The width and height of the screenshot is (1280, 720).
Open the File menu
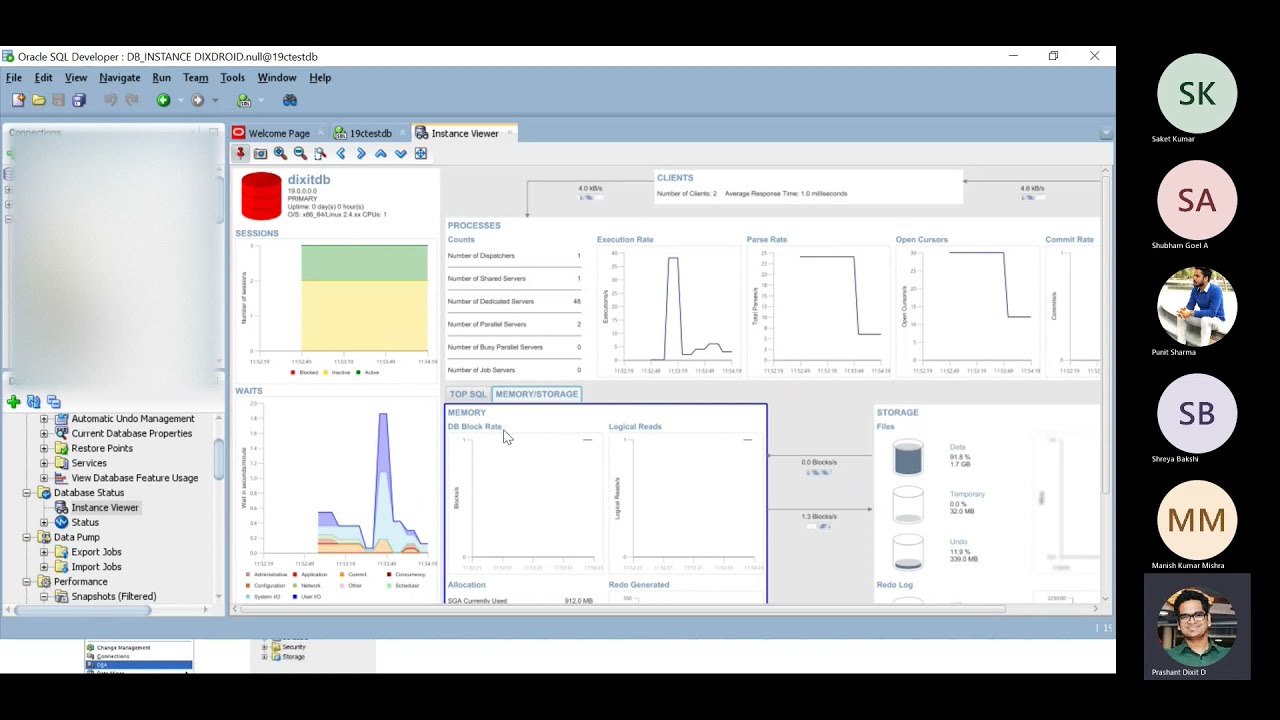14,78
